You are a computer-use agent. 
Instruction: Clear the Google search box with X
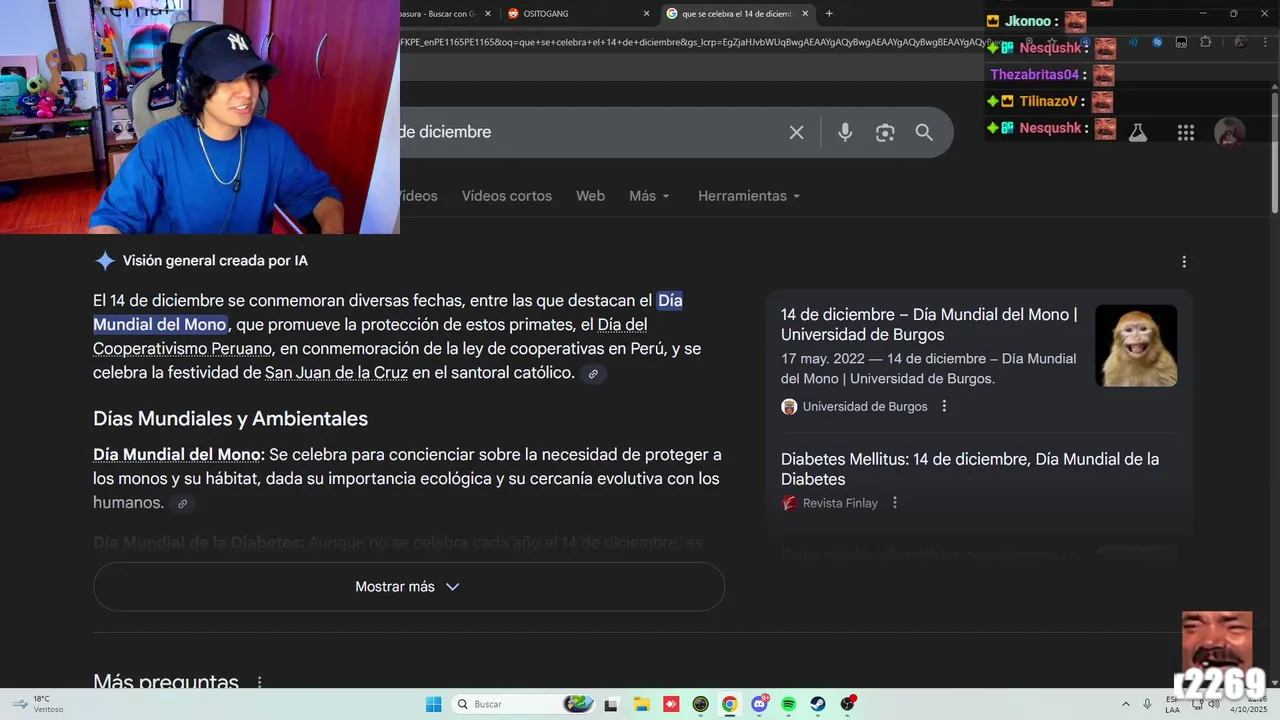[x=796, y=132]
